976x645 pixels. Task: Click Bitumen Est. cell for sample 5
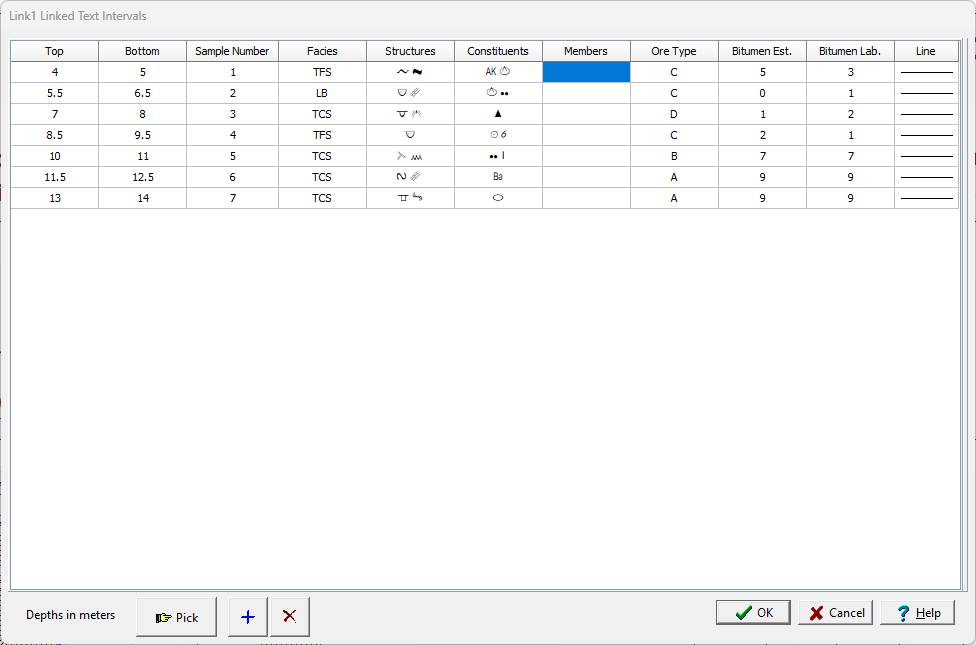click(x=762, y=156)
